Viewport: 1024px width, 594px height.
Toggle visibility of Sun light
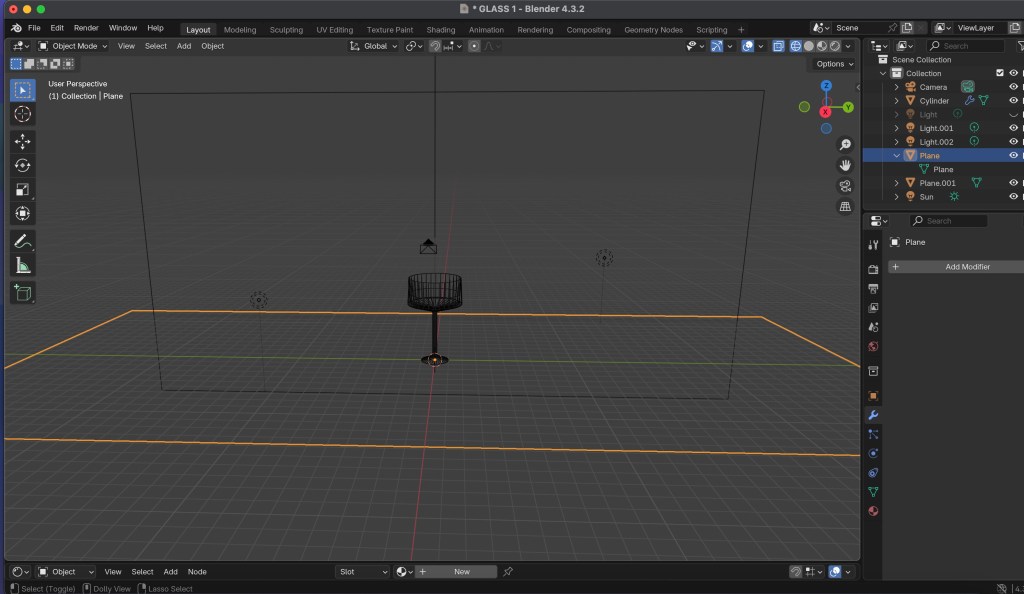coord(1013,197)
